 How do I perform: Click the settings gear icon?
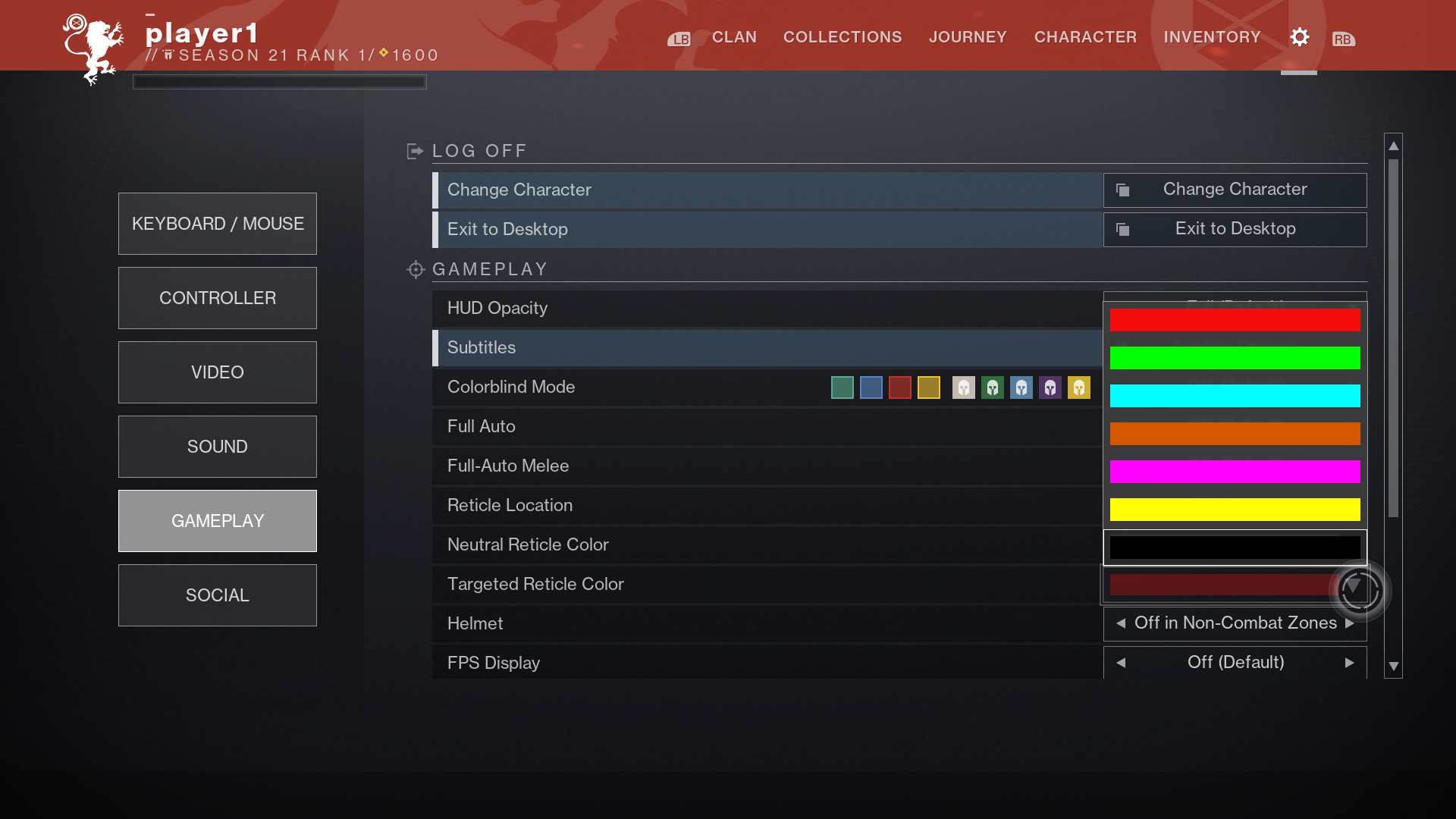click(x=1298, y=37)
